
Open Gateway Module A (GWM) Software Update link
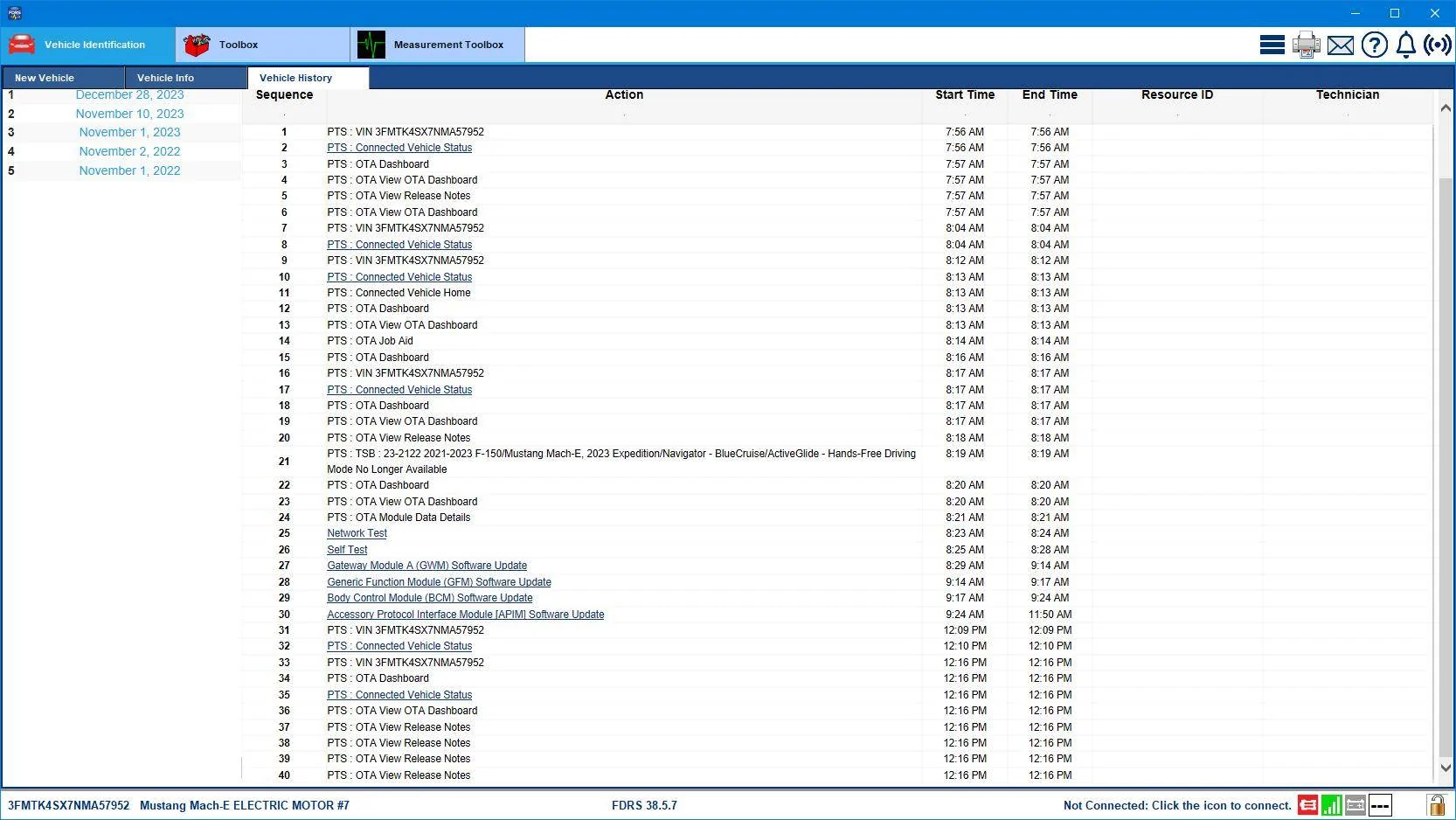click(426, 566)
